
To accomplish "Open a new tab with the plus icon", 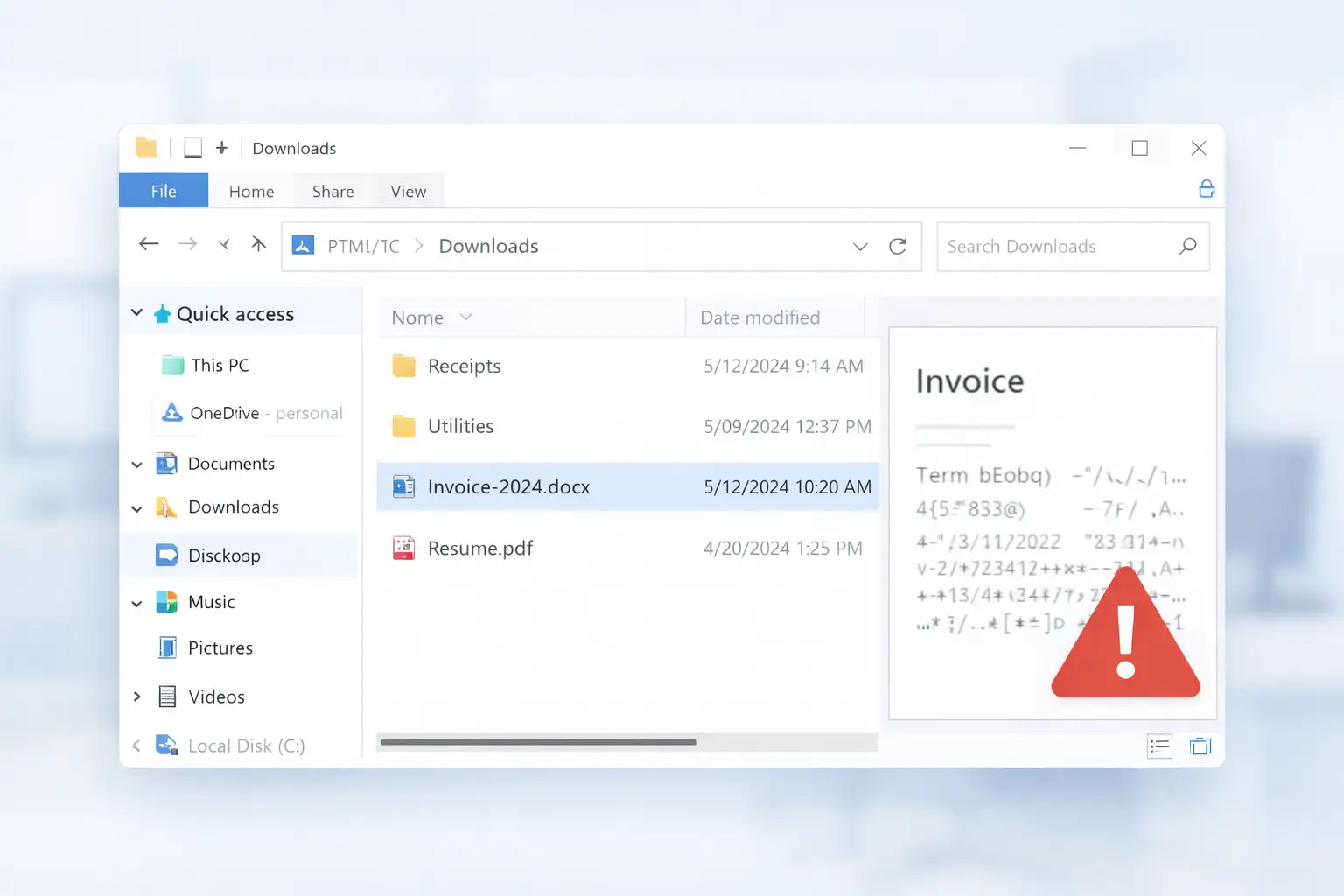I will click(x=221, y=147).
